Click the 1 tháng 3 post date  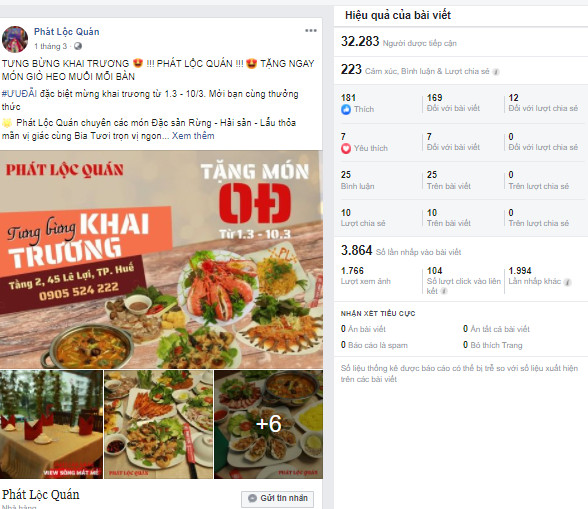tap(51, 46)
